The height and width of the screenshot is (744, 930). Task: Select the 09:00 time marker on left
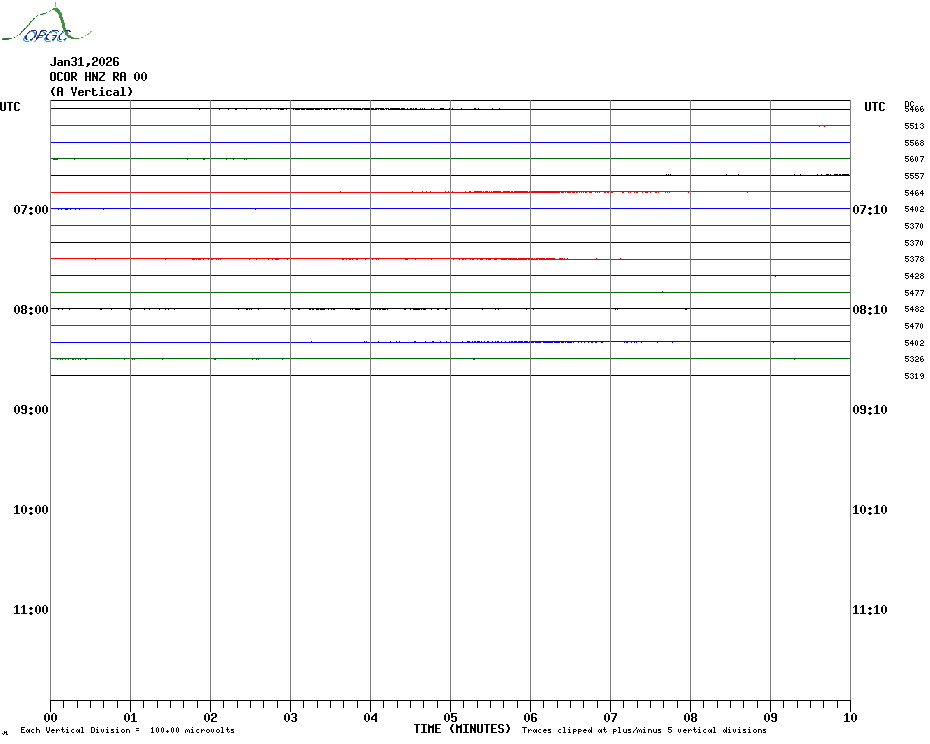click(31, 410)
